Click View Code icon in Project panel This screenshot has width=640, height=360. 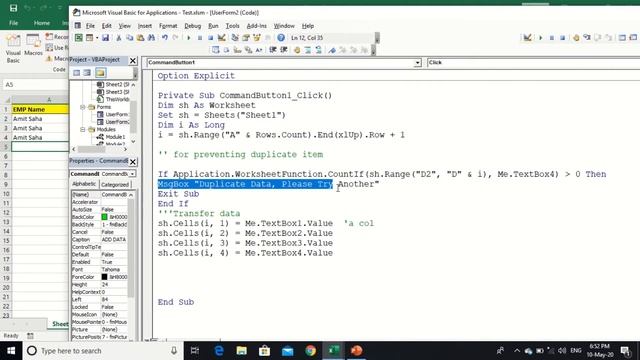click(76, 73)
